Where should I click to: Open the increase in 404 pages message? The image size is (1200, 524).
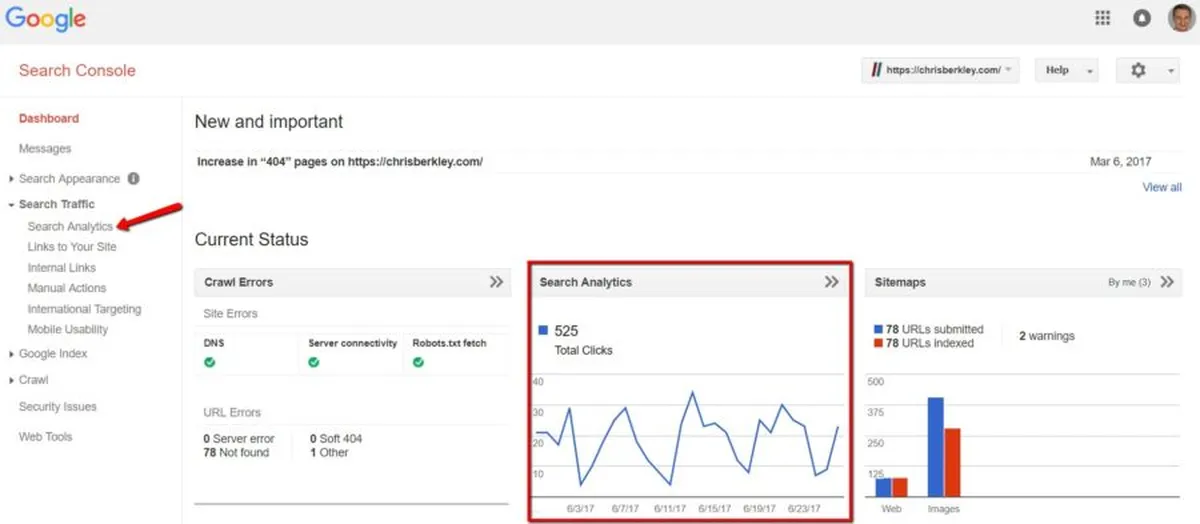pos(340,161)
